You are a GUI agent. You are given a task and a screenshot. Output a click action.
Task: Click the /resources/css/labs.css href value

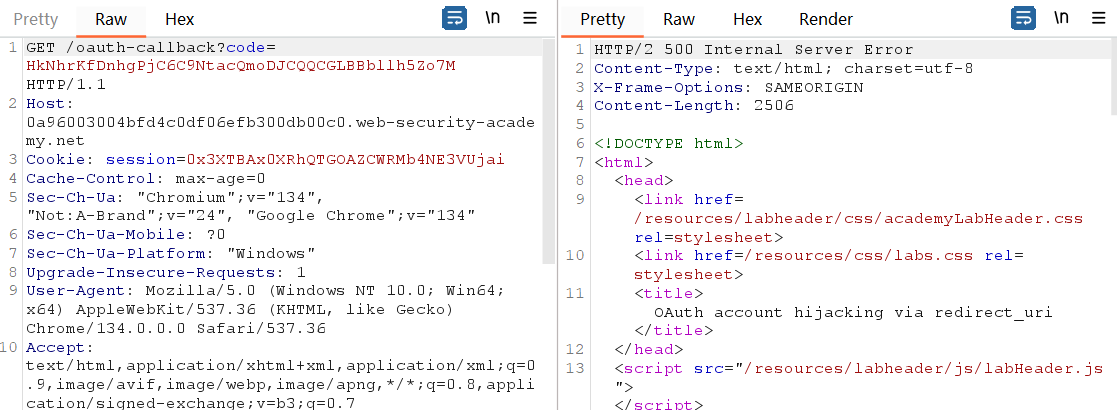858,255
